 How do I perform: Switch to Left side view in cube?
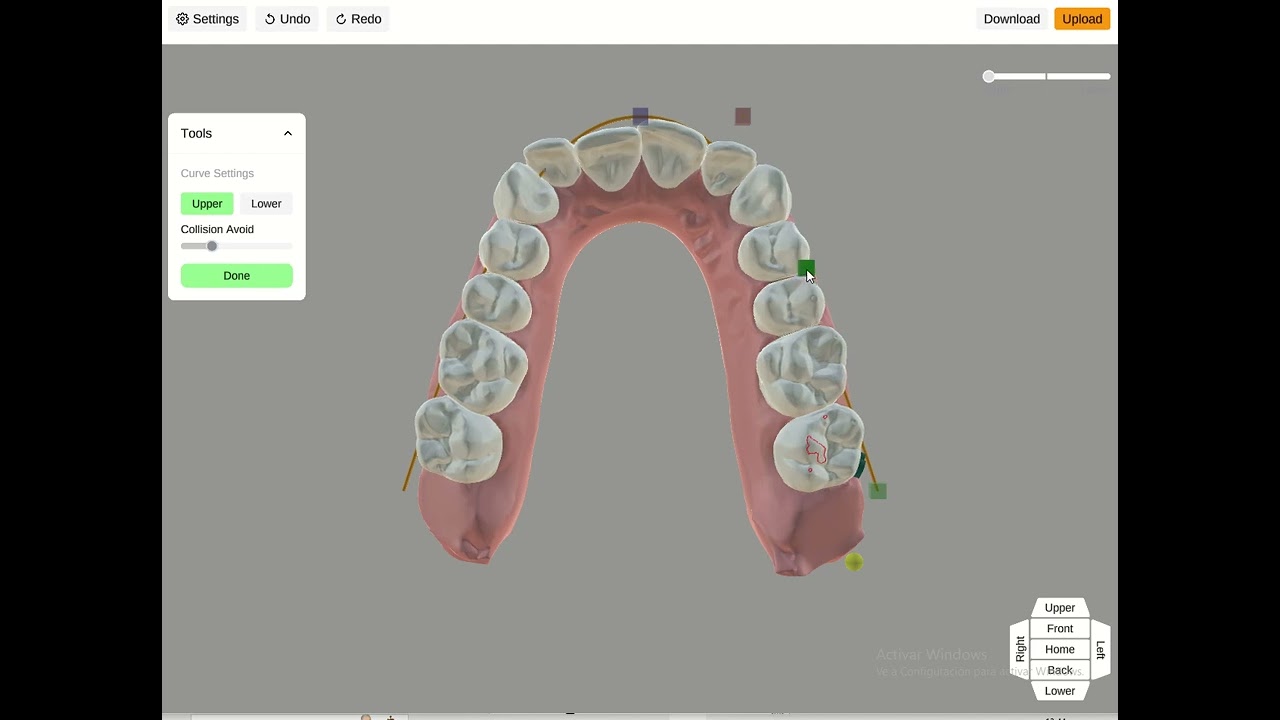[x=1100, y=649]
